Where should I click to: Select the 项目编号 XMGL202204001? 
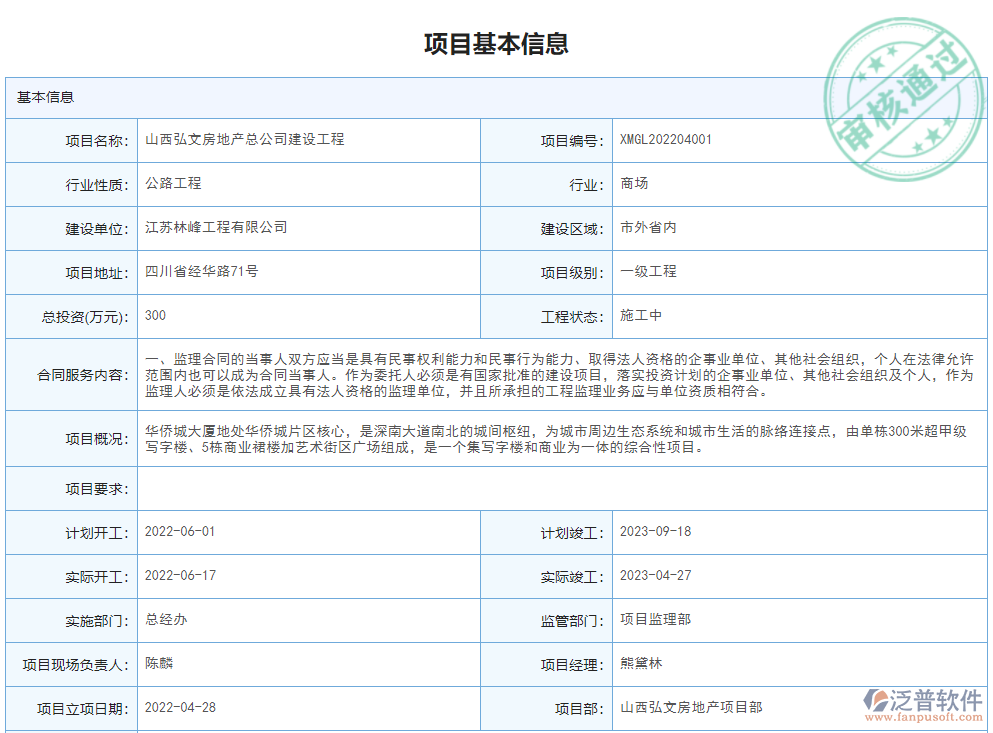tap(666, 140)
